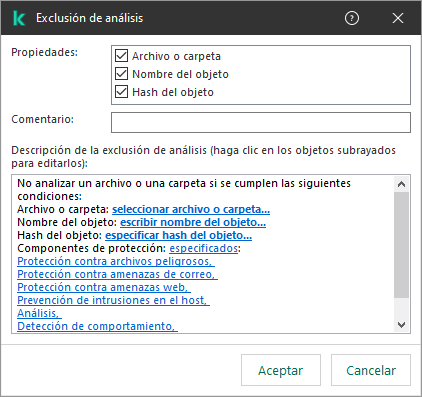
Task: Open help with the question mark icon
Action: pos(352,18)
